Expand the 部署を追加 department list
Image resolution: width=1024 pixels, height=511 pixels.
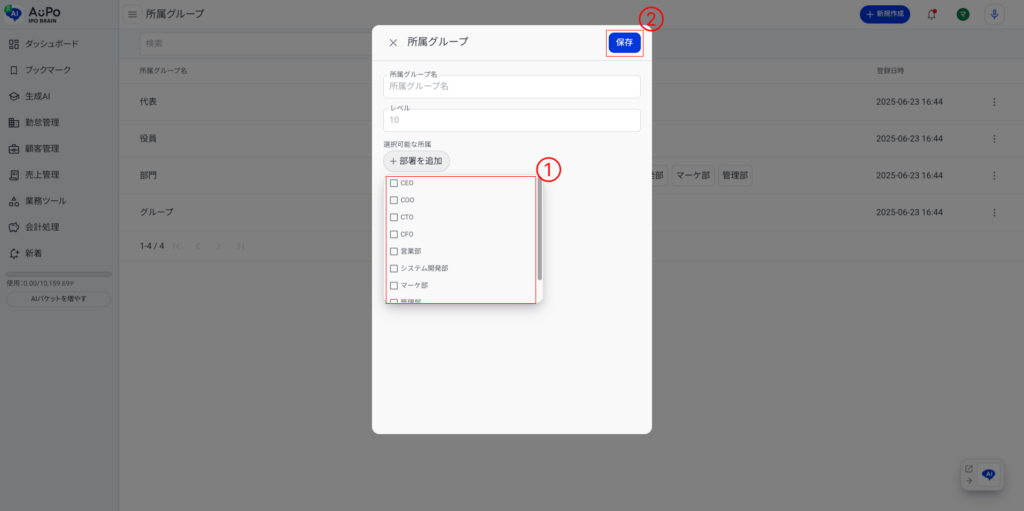coord(417,160)
